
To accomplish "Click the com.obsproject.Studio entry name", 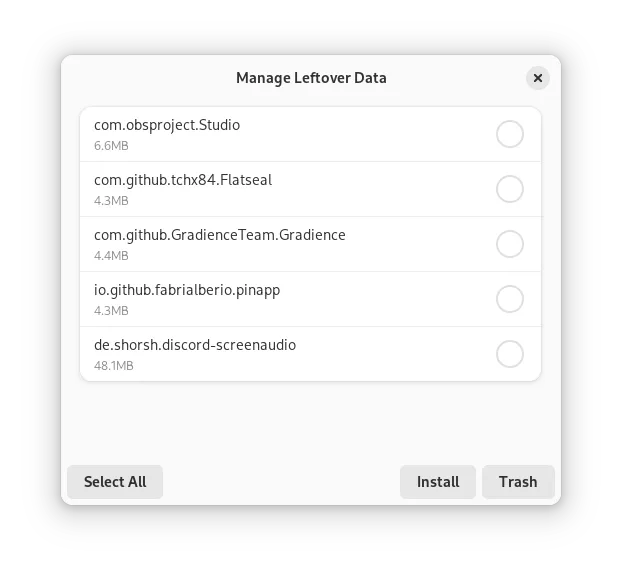I will [167, 125].
